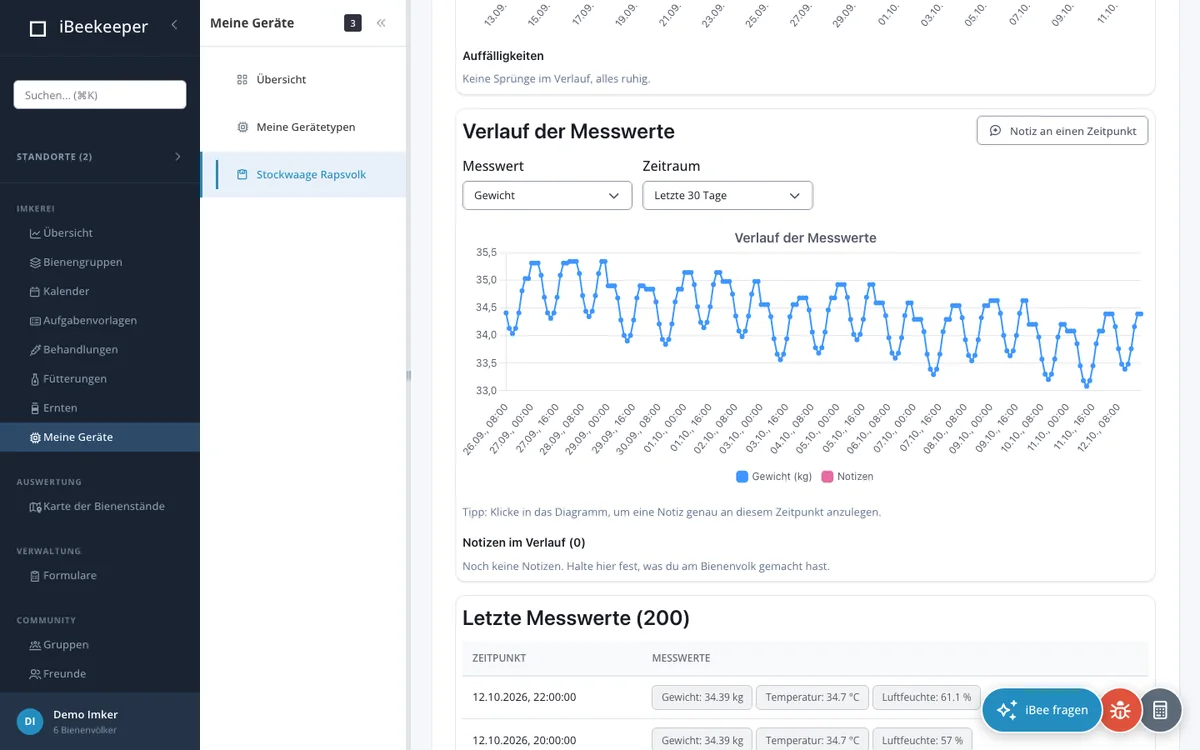Click the Karte der Bienenstände map icon
This screenshot has height=750, width=1200.
35,507
